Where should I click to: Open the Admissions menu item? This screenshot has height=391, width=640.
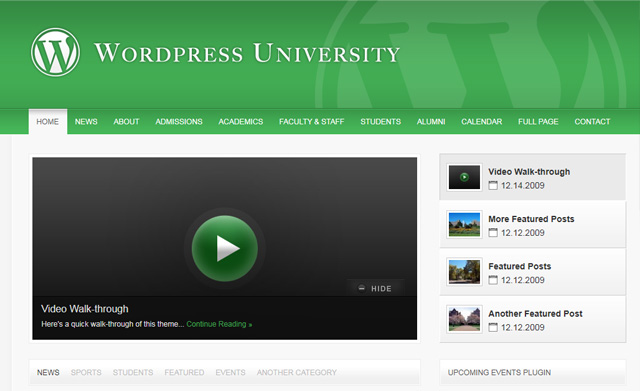pos(179,122)
